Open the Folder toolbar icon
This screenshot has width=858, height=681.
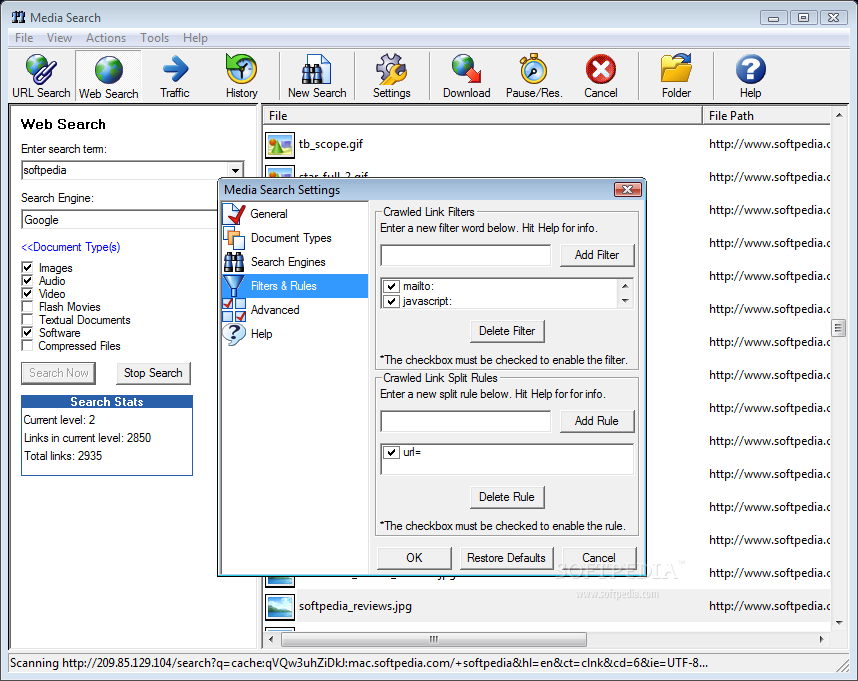(x=676, y=69)
